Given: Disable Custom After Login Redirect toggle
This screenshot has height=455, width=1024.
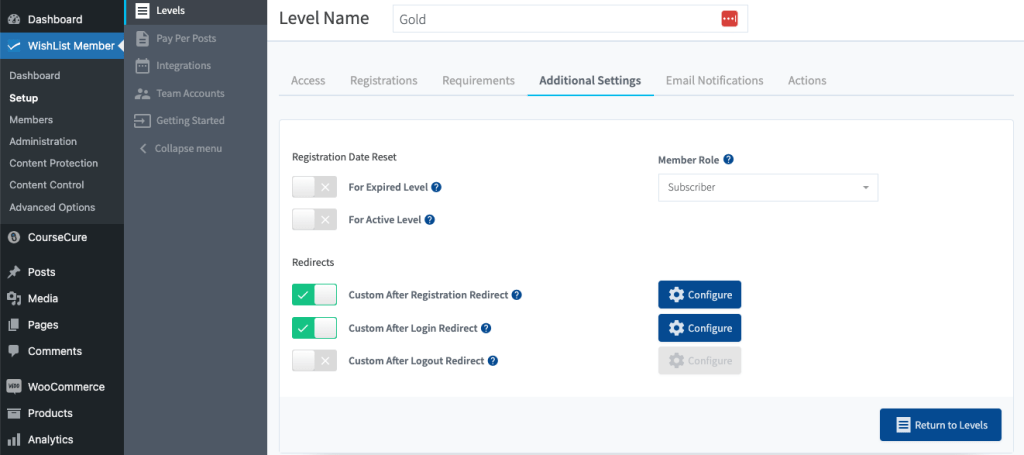Looking at the screenshot, I should [315, 328].
